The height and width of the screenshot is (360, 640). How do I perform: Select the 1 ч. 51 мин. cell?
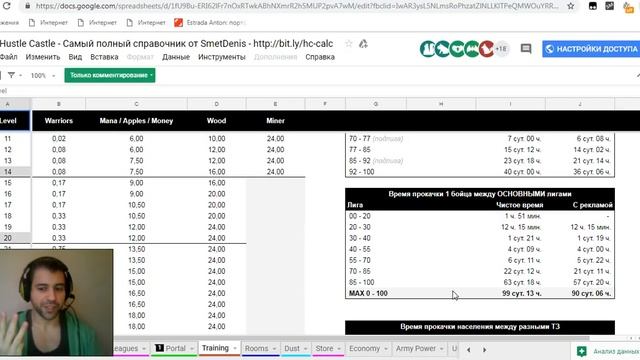[511, 216]
